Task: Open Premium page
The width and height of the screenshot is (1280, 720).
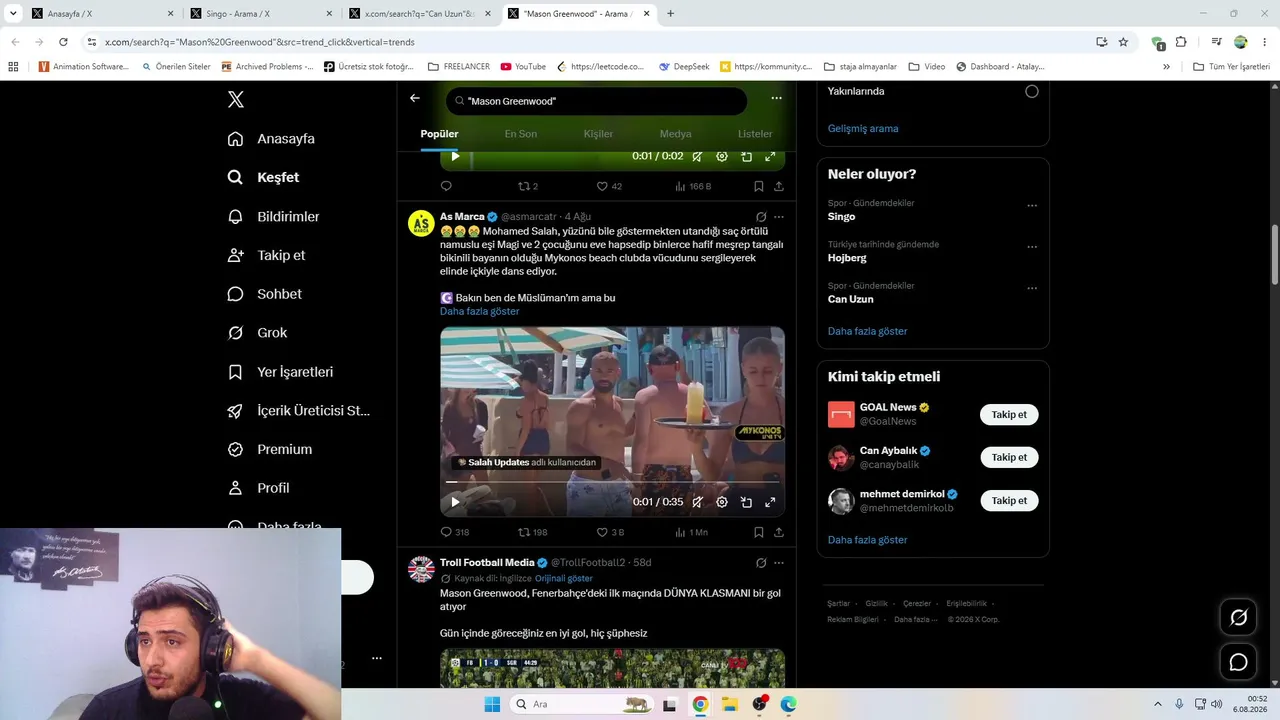Action: (270, 450)
